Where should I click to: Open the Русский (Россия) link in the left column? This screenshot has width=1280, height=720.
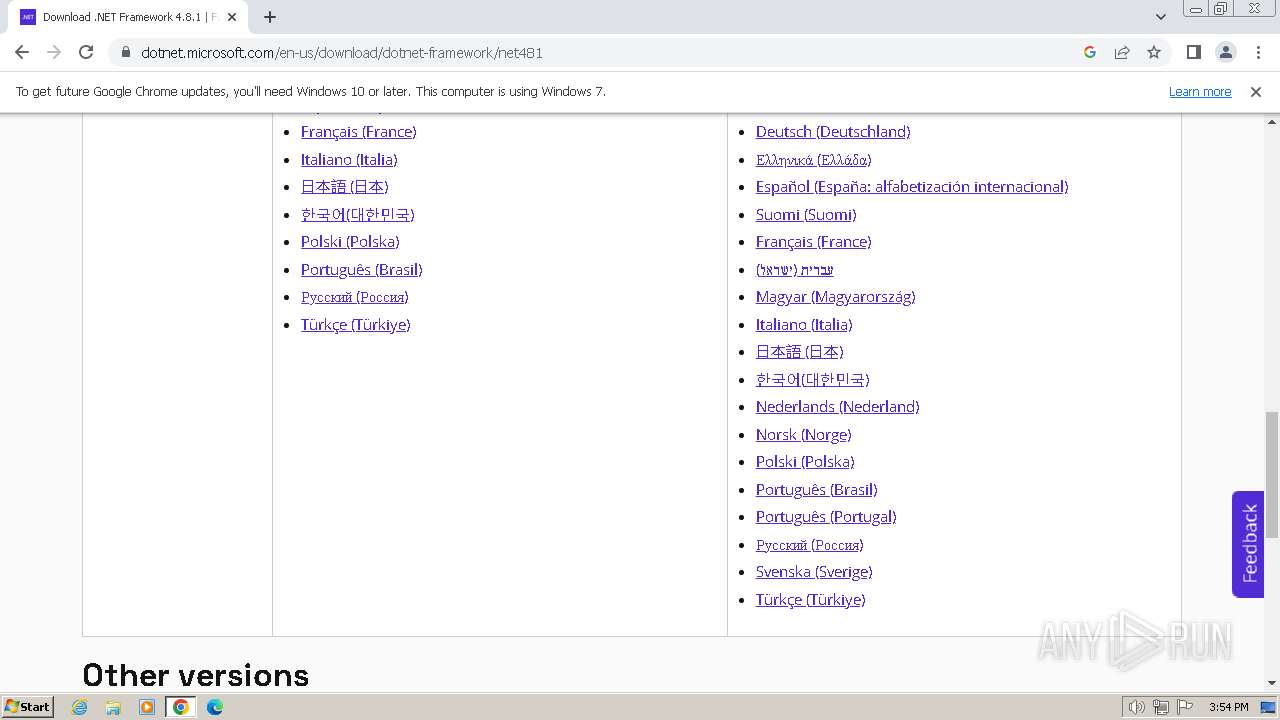(354, 297)
